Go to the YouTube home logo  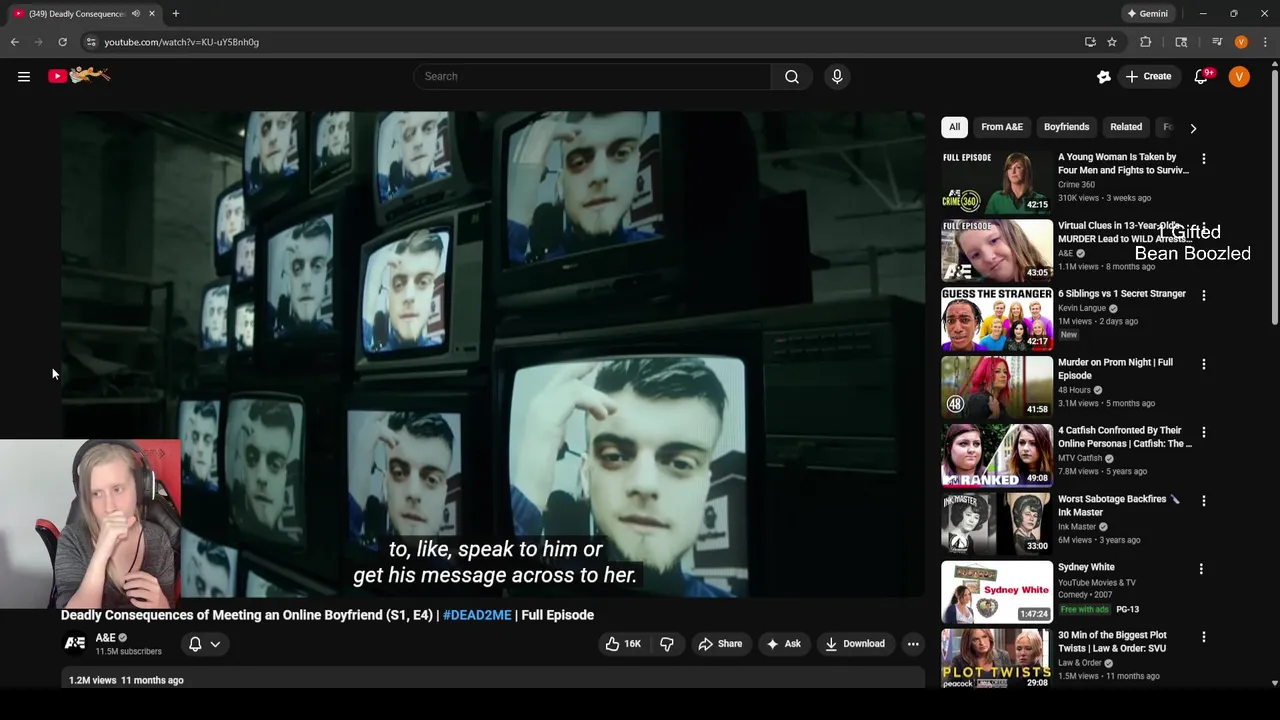[x=79, y=76]
